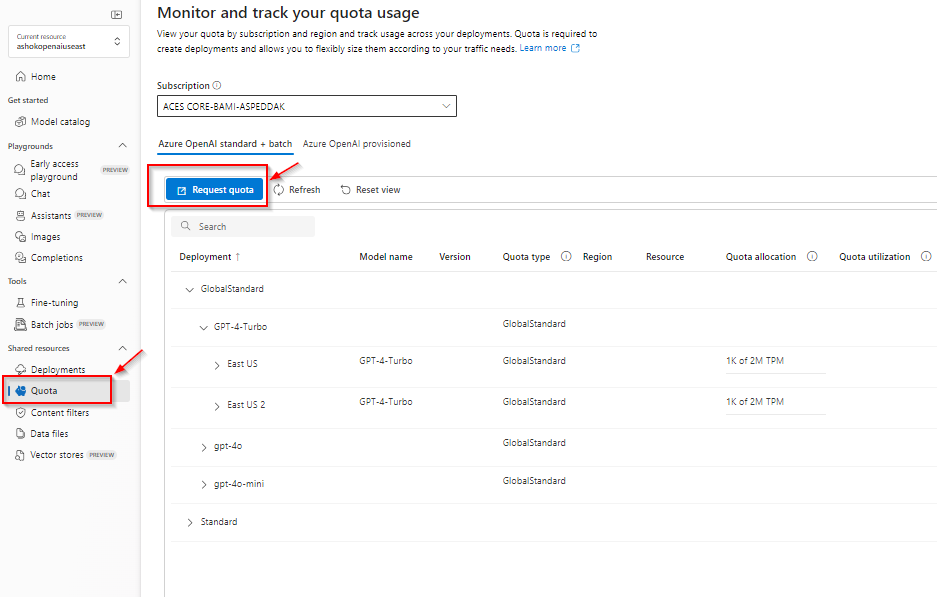937x597 pixels.
Task: Open the Assistants icon
Action: [20, 216]
